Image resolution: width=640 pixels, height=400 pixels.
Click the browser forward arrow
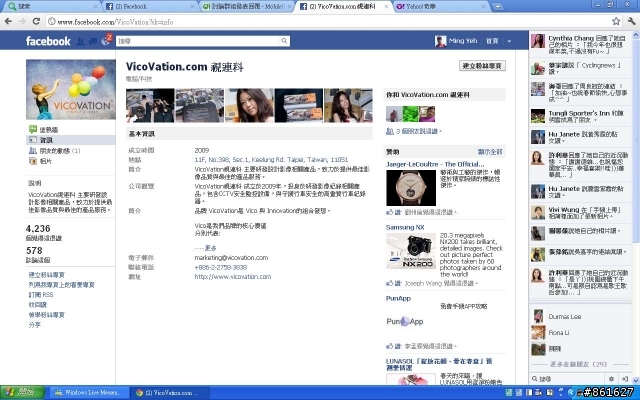click(x=22, y=21)
